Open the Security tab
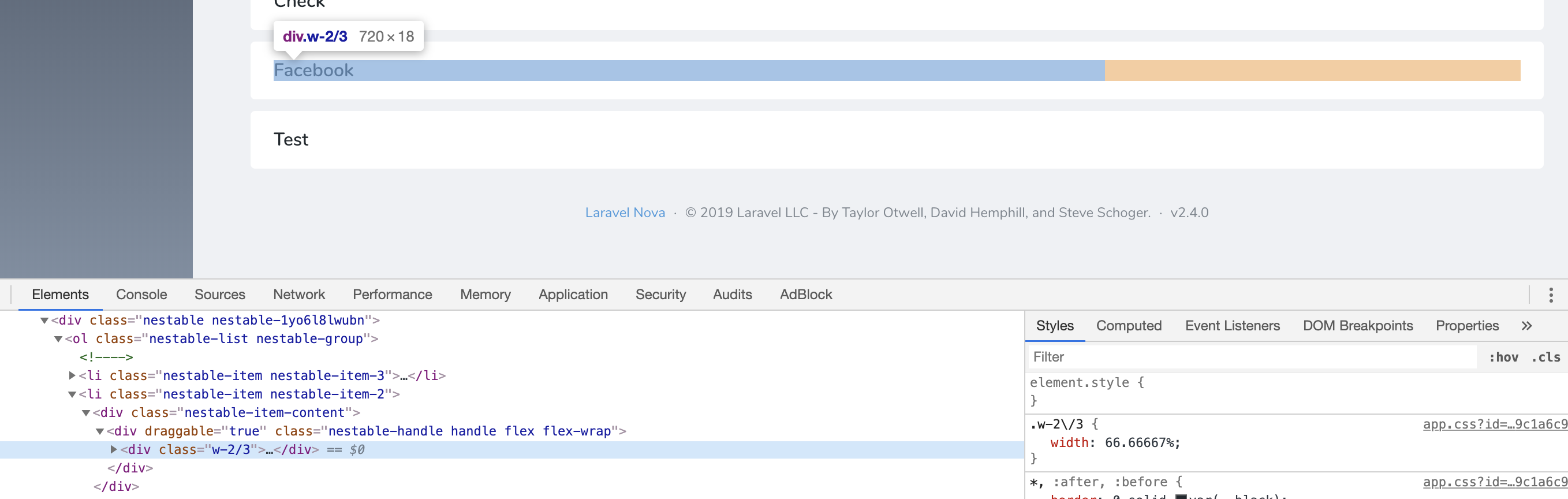 [660, 295]
